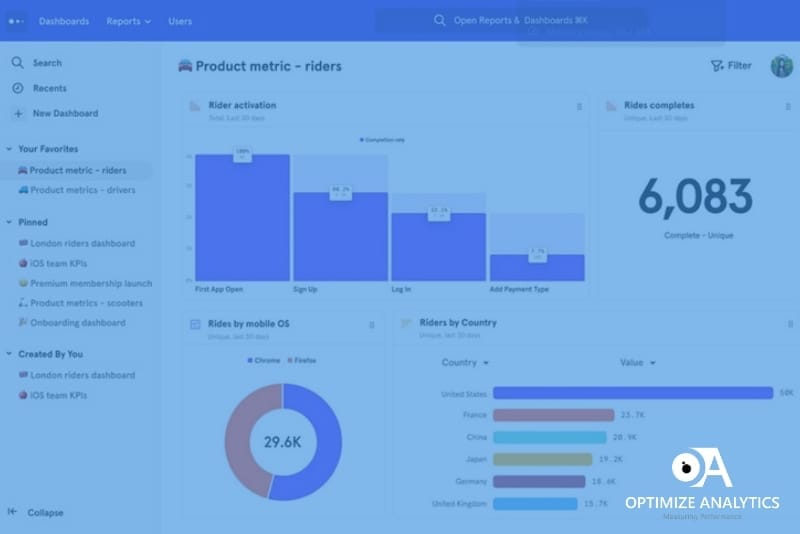Open Rides by mobile OS options menu

click(x=372, y=324)
